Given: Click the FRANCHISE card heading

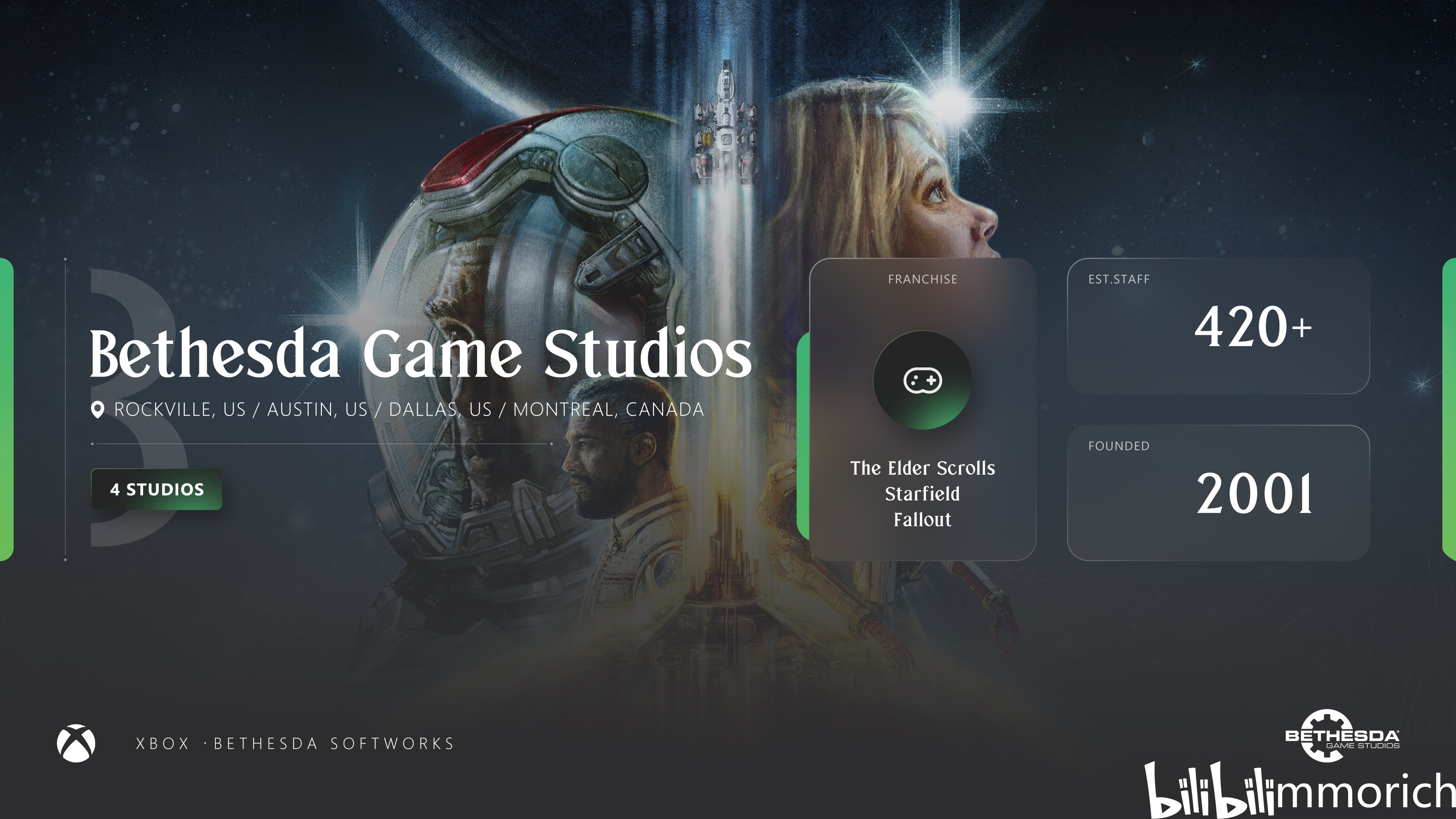Looking at the screenshot, I should pos(923,279).
